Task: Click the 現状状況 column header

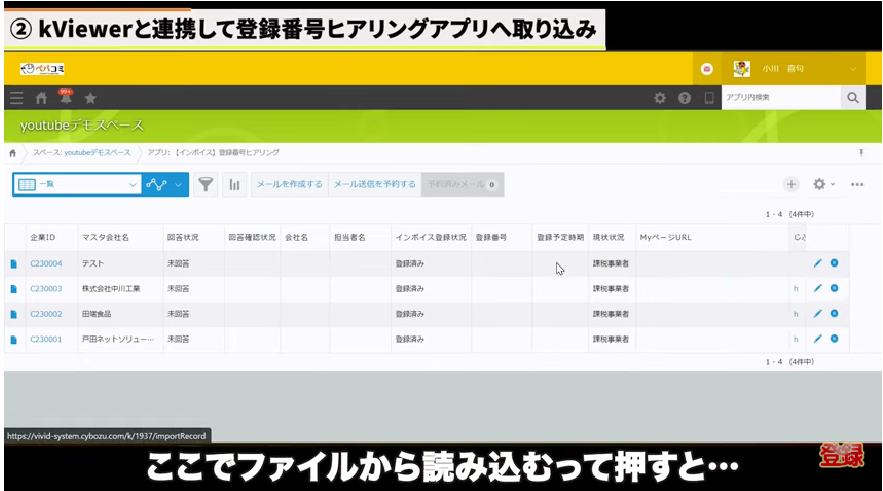Action: [608, 238]
